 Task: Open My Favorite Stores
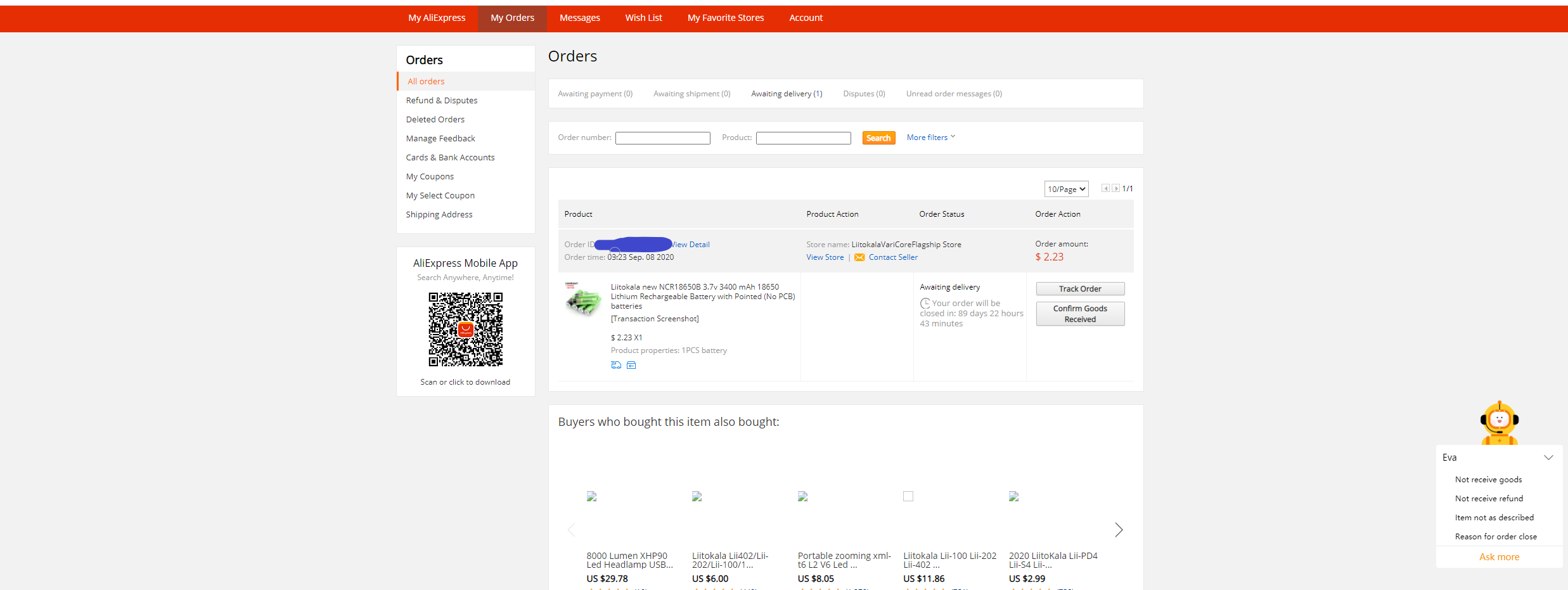pyautogui.click(x=726, y=18)
